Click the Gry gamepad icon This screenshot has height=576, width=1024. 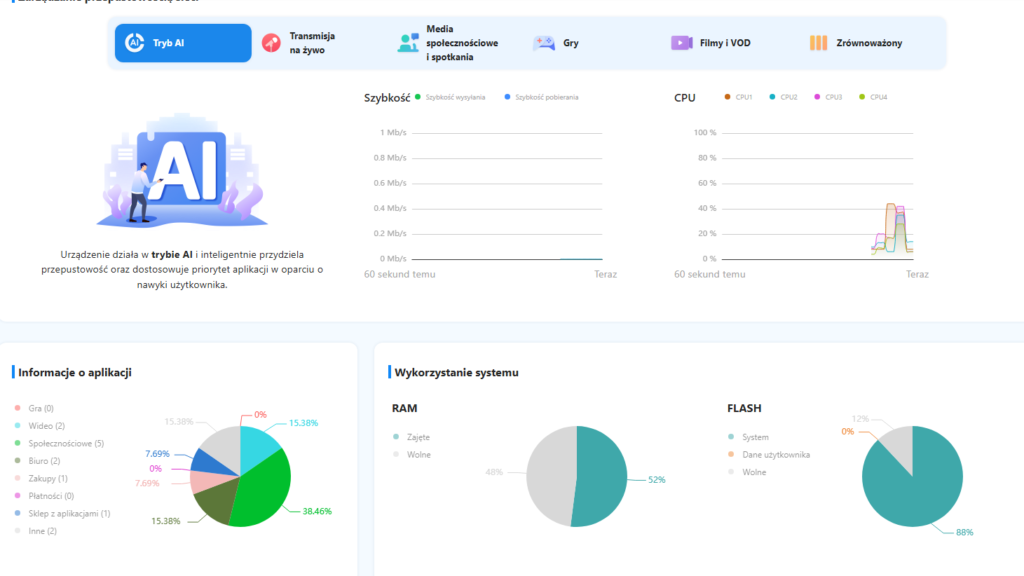click(x=544, y=43)
